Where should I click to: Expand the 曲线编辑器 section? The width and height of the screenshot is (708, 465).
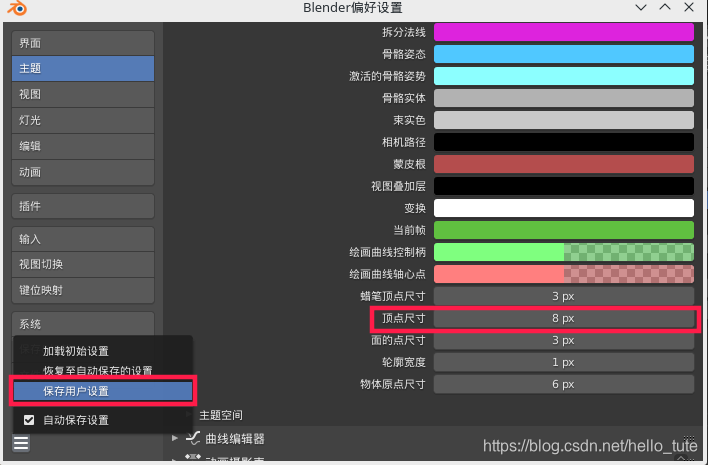[x=175, y=438]
